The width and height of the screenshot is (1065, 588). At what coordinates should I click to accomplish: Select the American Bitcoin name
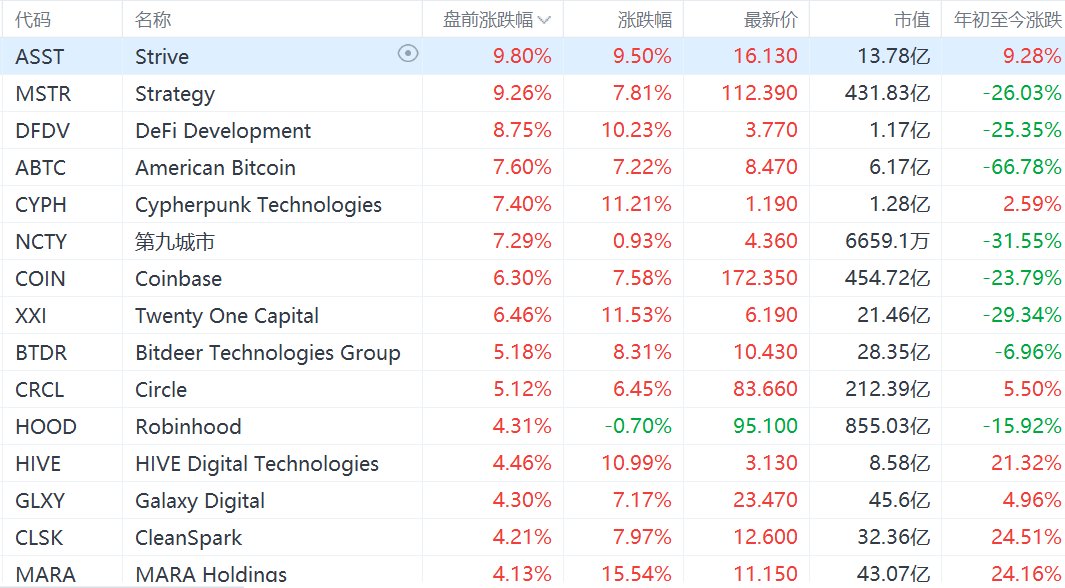click(x=215, y=167)
